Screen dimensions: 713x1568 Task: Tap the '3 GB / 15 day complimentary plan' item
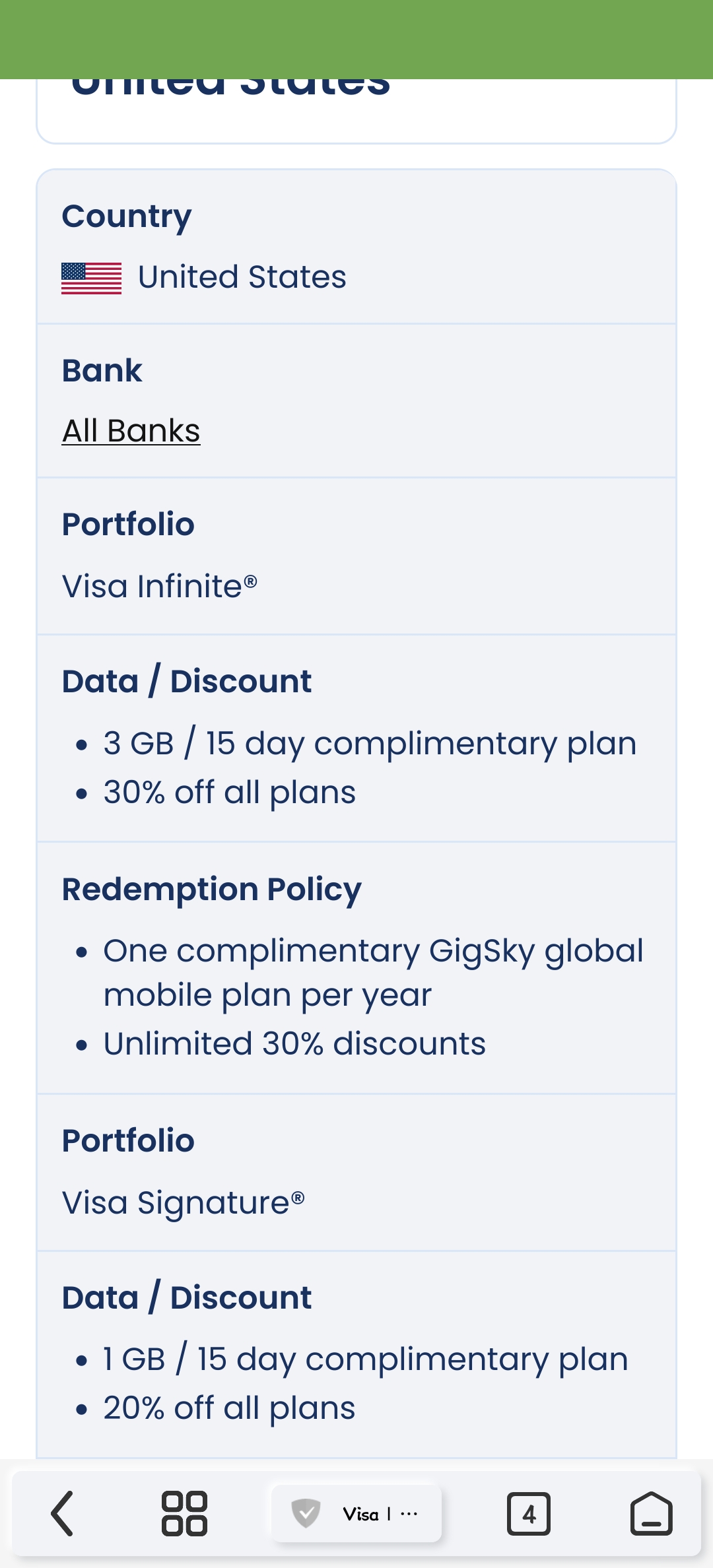tap(370, 744)
